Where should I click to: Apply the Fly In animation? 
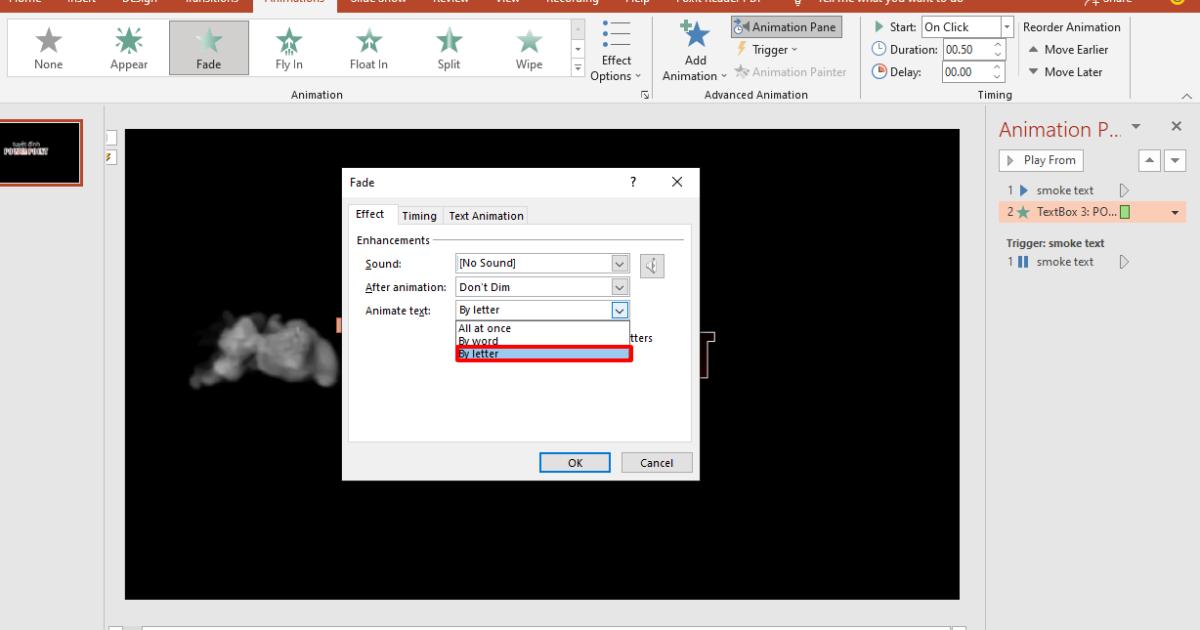(289, 48)
